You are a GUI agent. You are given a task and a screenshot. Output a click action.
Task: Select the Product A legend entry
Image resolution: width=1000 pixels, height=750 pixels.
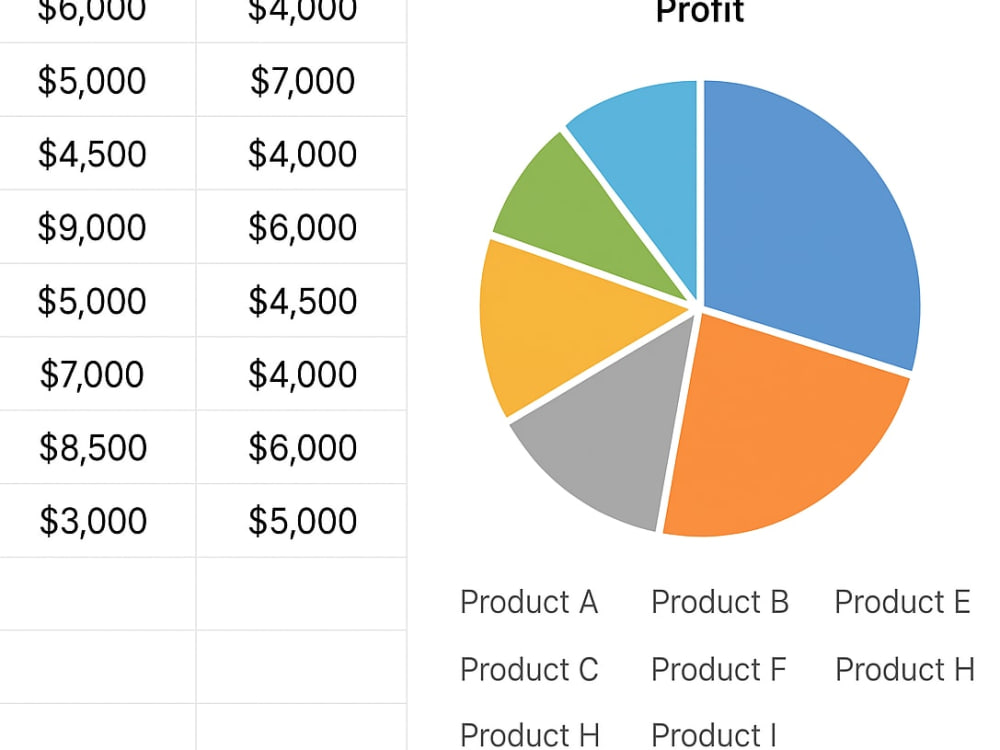pos(529,601)
